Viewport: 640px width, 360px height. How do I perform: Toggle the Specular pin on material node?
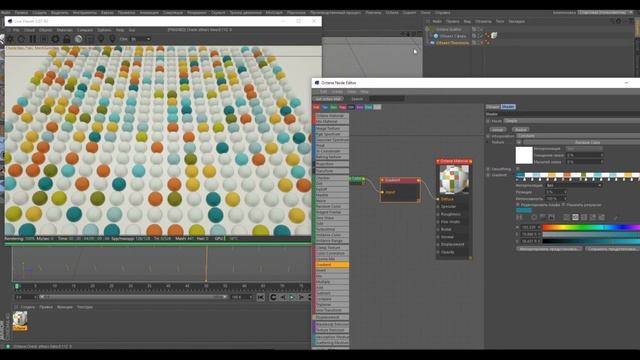(438, 207)
